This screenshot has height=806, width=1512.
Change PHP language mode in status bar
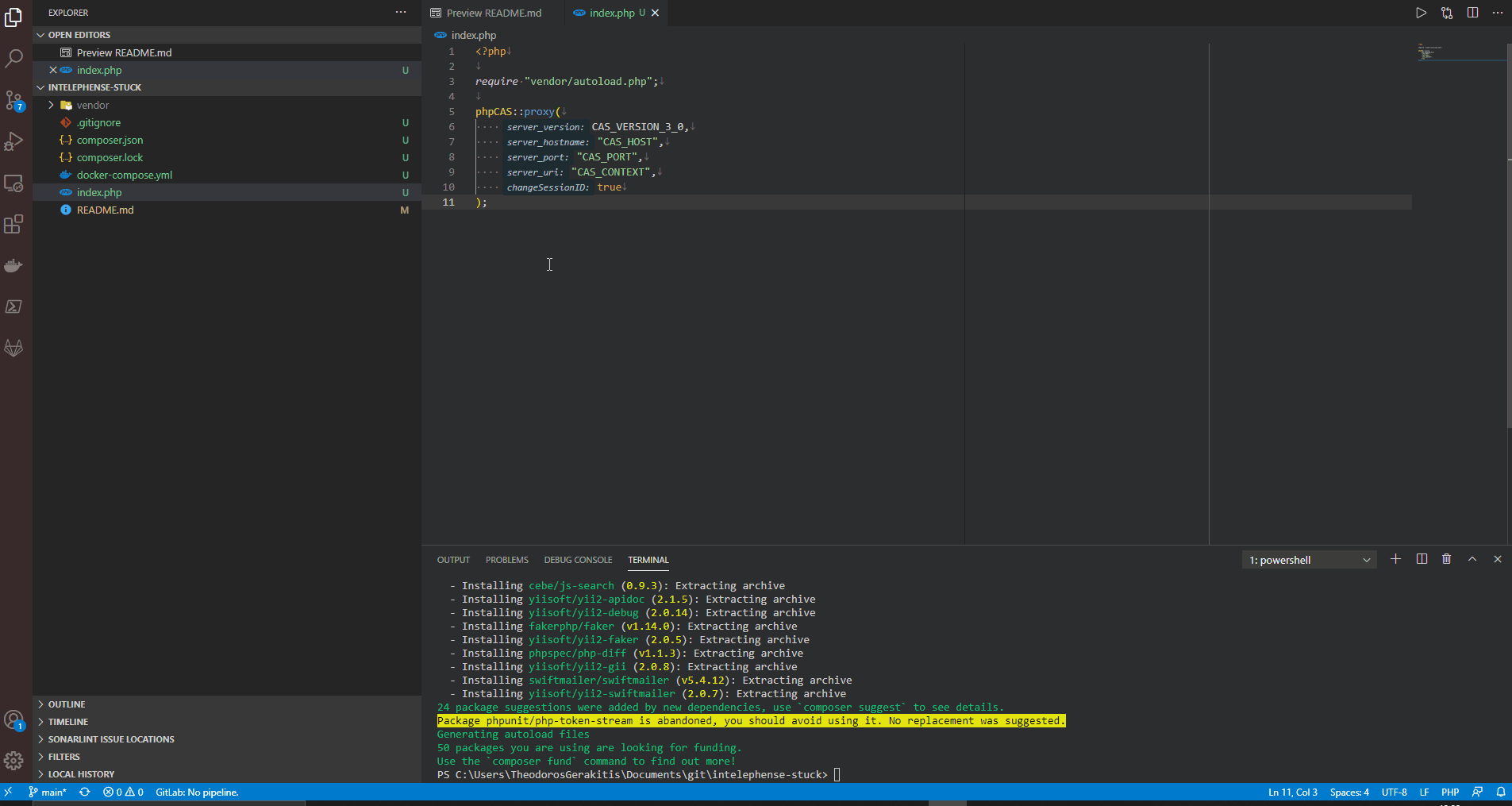(x=1450, y=793)
